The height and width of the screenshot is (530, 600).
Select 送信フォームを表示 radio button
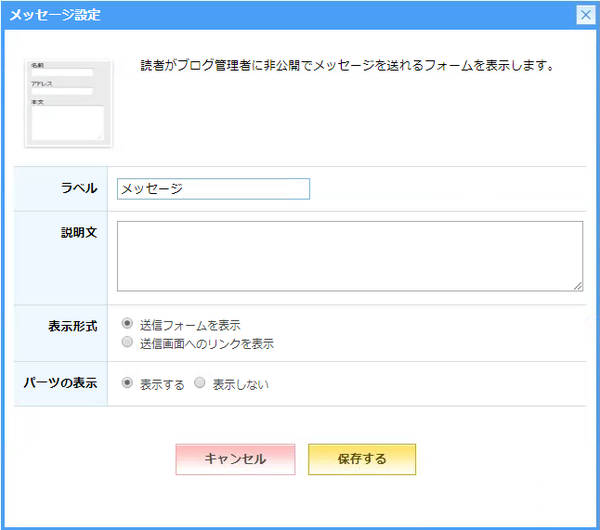coord(127,323)
